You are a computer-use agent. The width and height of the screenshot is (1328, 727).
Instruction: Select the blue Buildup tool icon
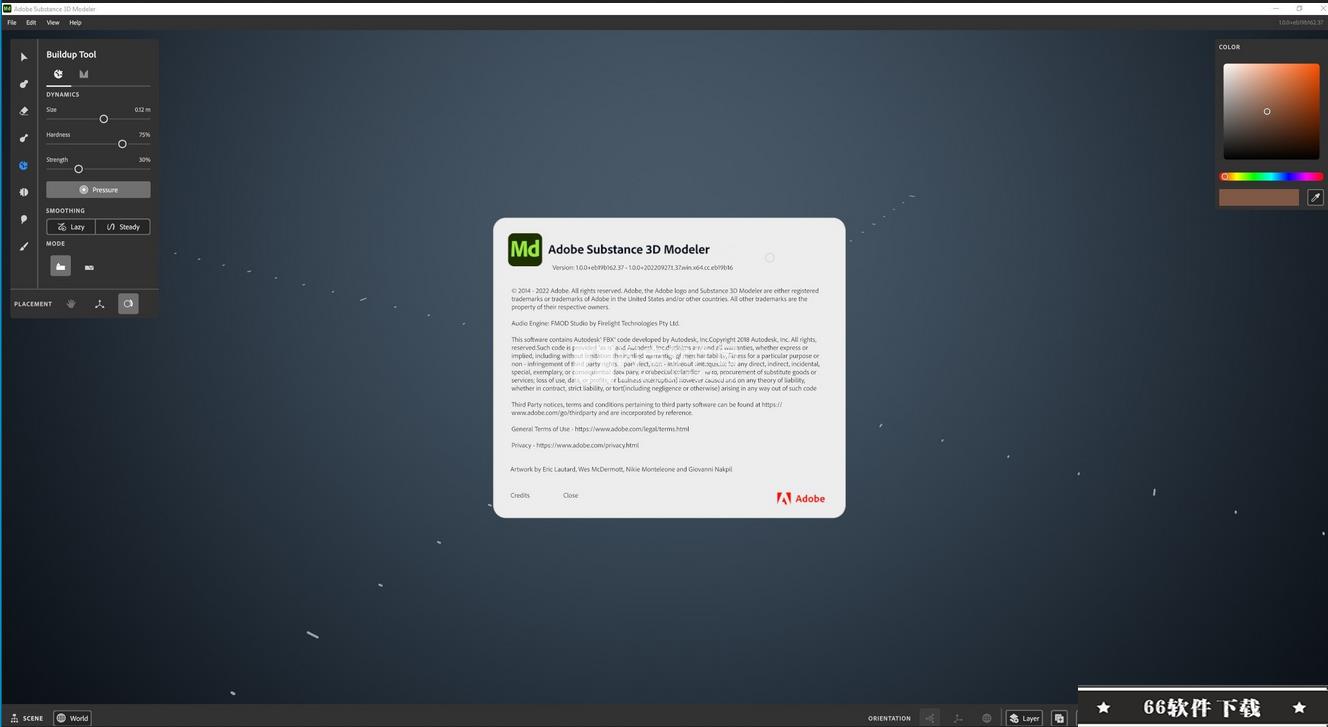coord(24,165)
